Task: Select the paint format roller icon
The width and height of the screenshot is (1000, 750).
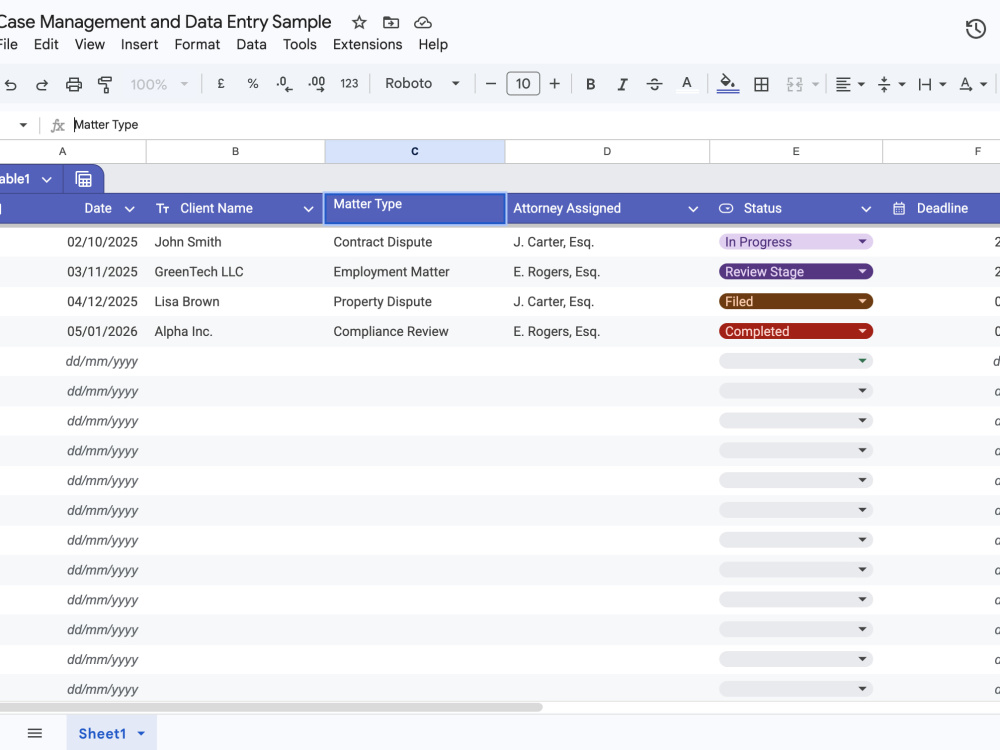Action: pos(105,84)
